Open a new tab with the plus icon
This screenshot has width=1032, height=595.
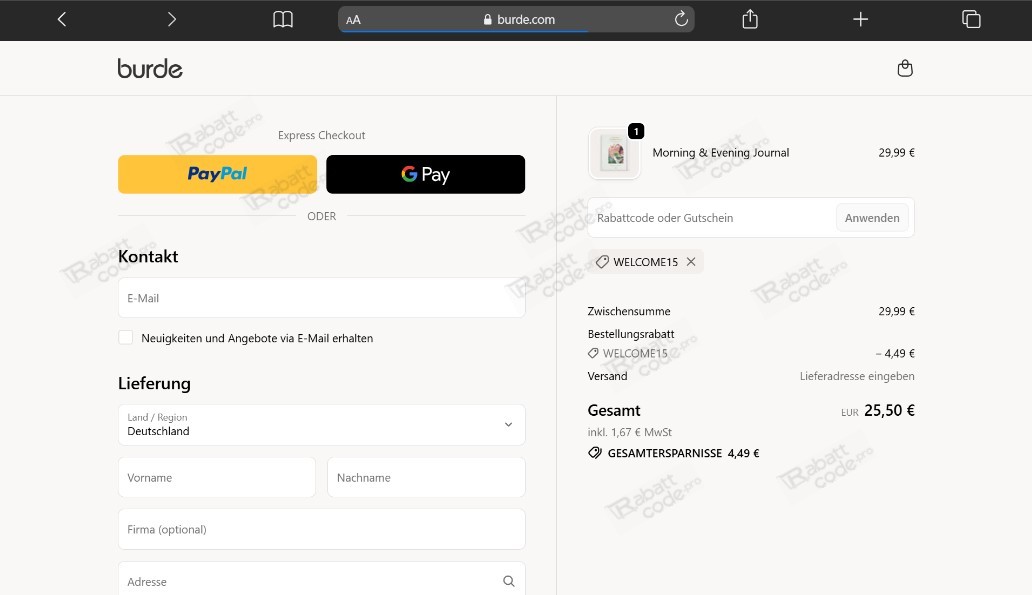tap(860, 19)
